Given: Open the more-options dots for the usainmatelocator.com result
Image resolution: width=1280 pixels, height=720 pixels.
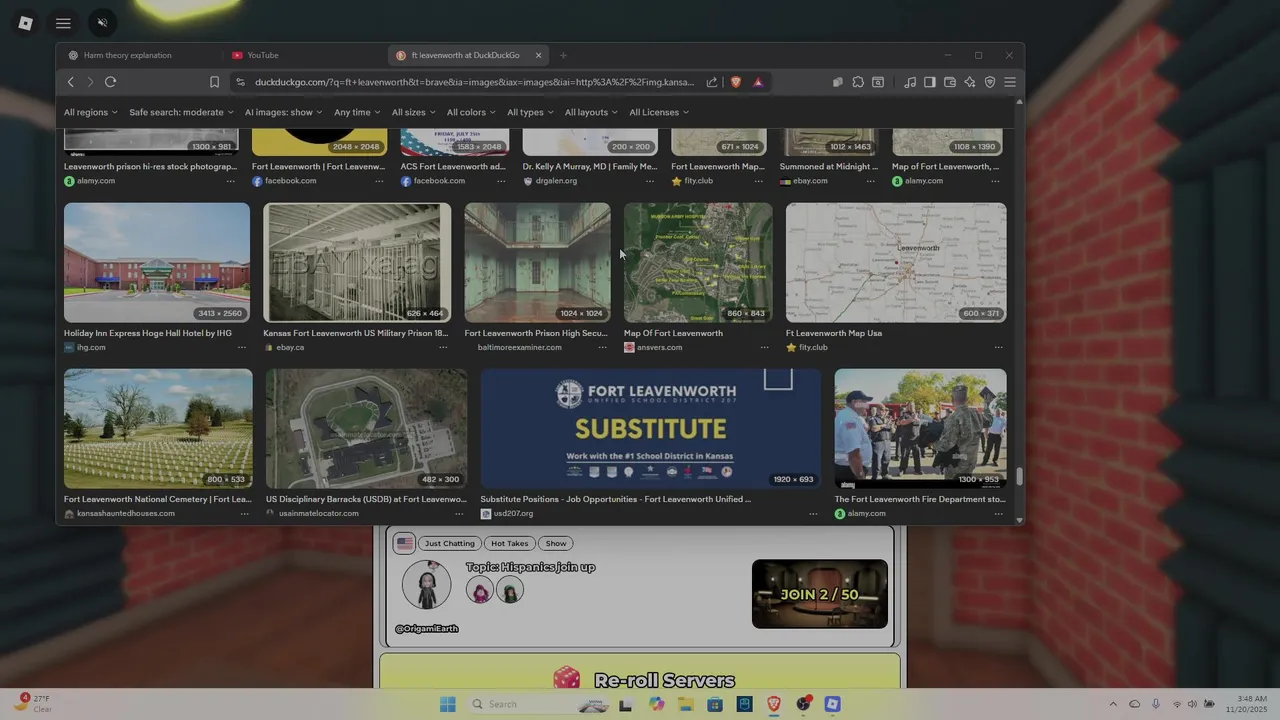Looking at the screenshot, I should coord(459,513).
